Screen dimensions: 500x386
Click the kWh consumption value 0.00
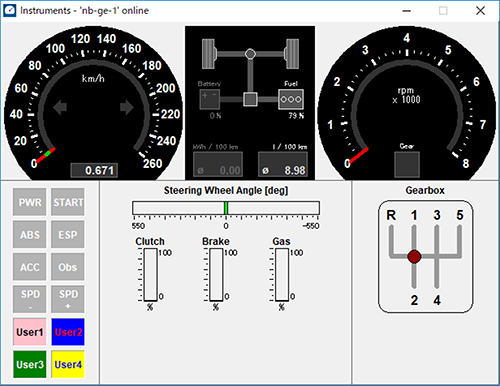pos(218,164)
